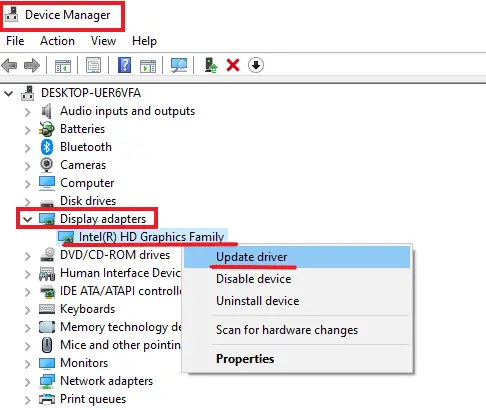Expand the Computer category
The width and height of the screenshot is (486, 410).
tap(27, 184)
